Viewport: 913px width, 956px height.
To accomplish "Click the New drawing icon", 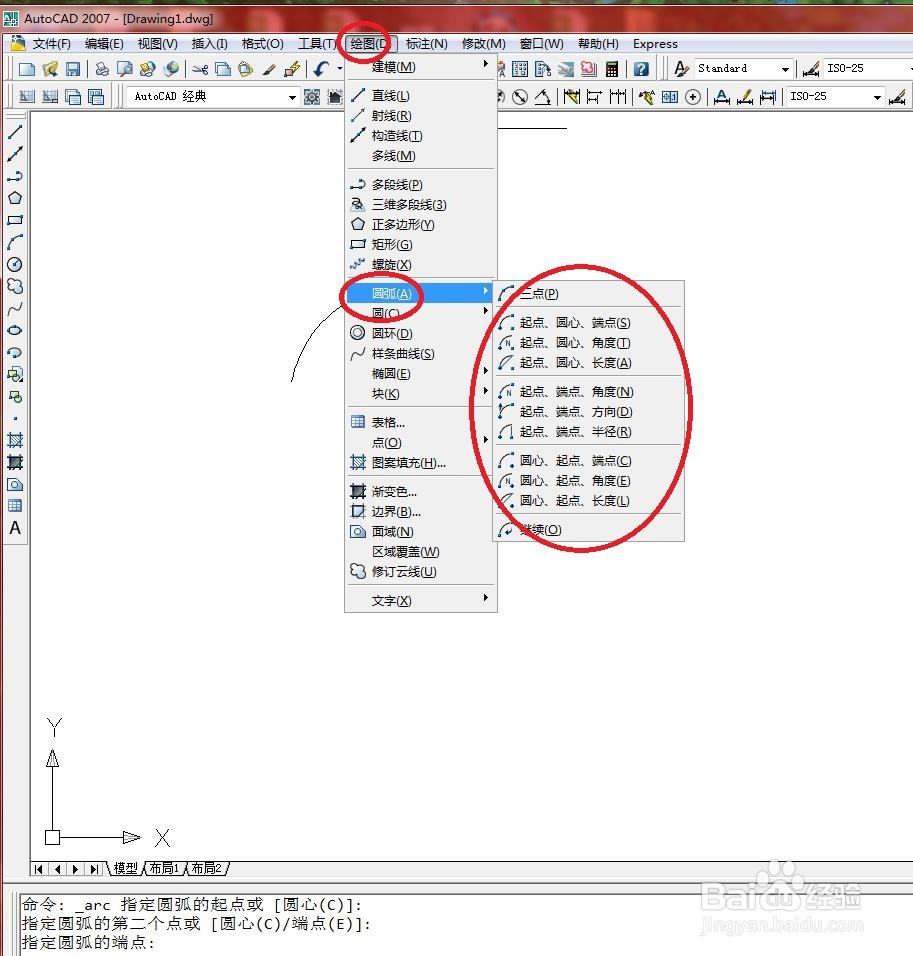I will click(x=27, y=69).
